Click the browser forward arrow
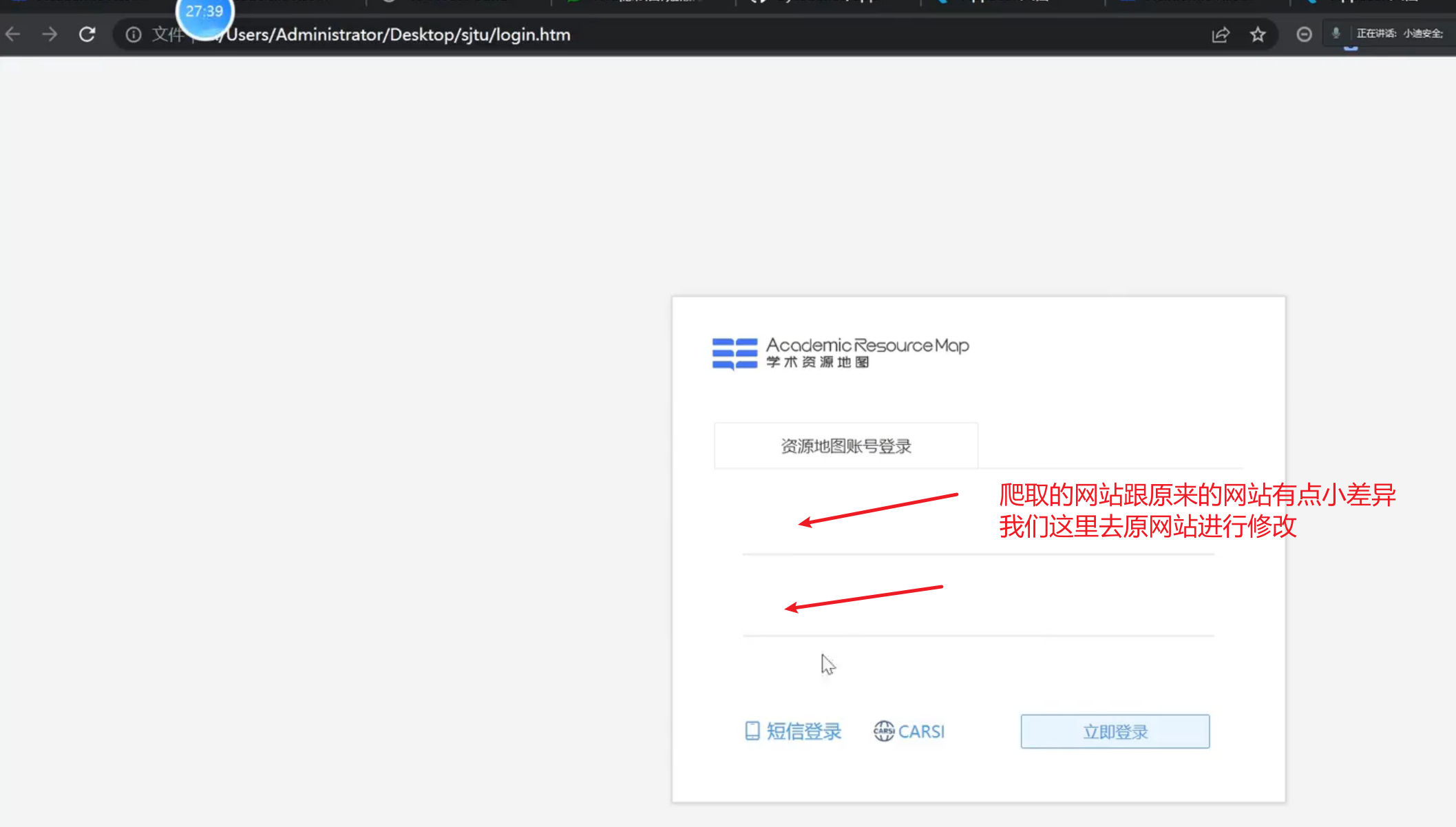The image size is (1456, 827). tap(50, 34)
